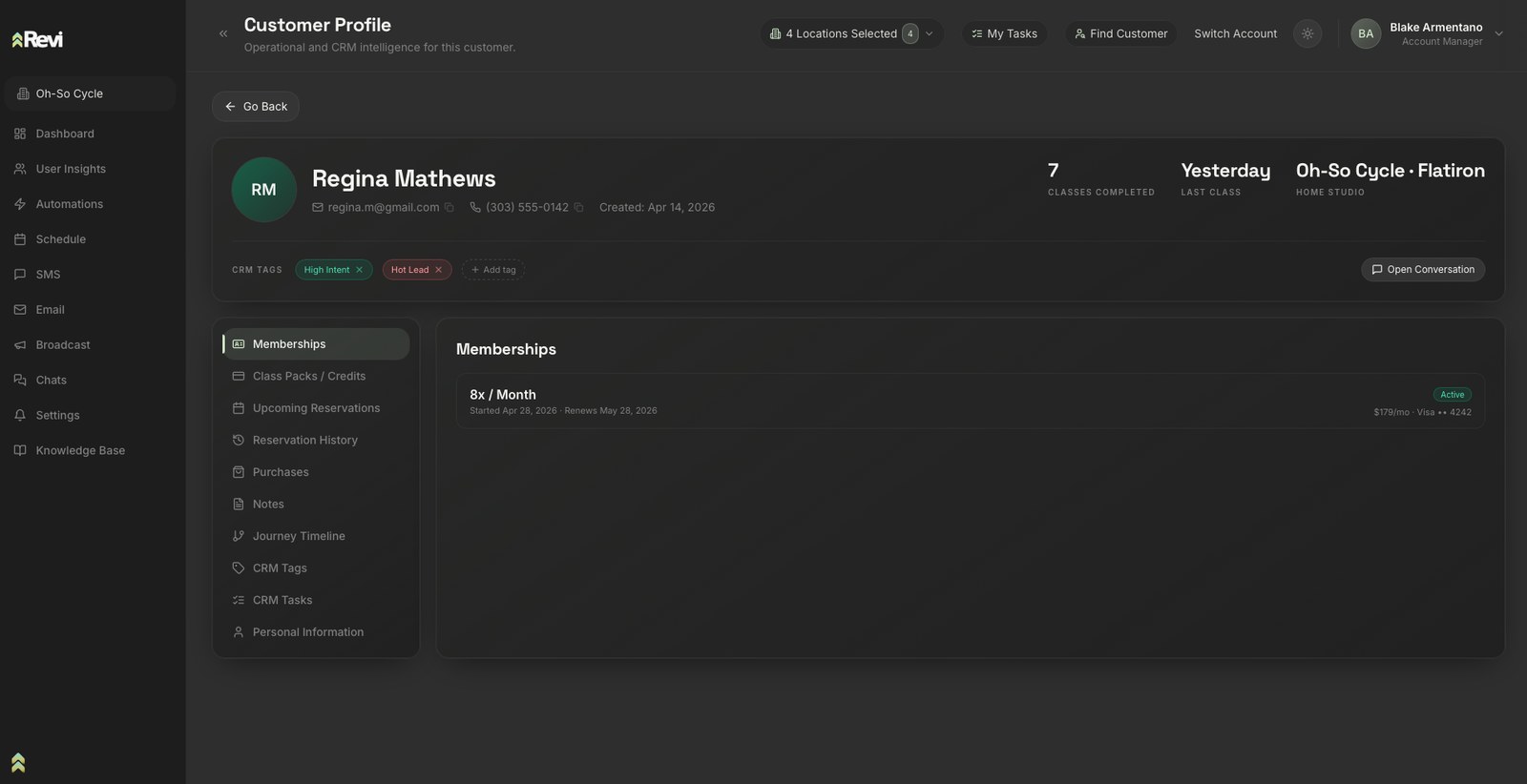The width and height of the screenshot is (1527, 784).
Task: Copy the phone number (303) 555-0142 icon
Action: point(578,207)
